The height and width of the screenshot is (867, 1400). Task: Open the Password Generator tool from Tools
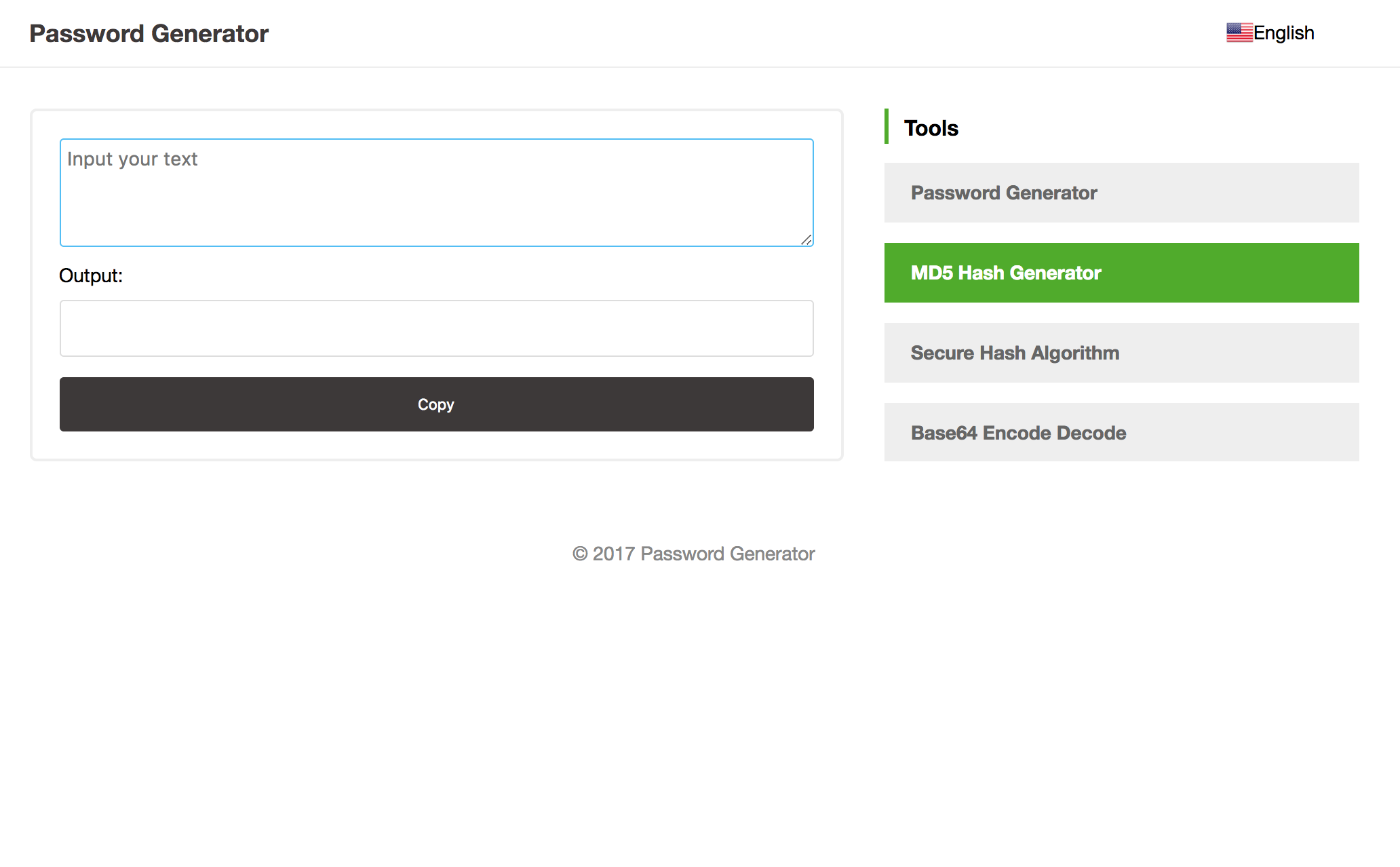(x=1121, y=193)
